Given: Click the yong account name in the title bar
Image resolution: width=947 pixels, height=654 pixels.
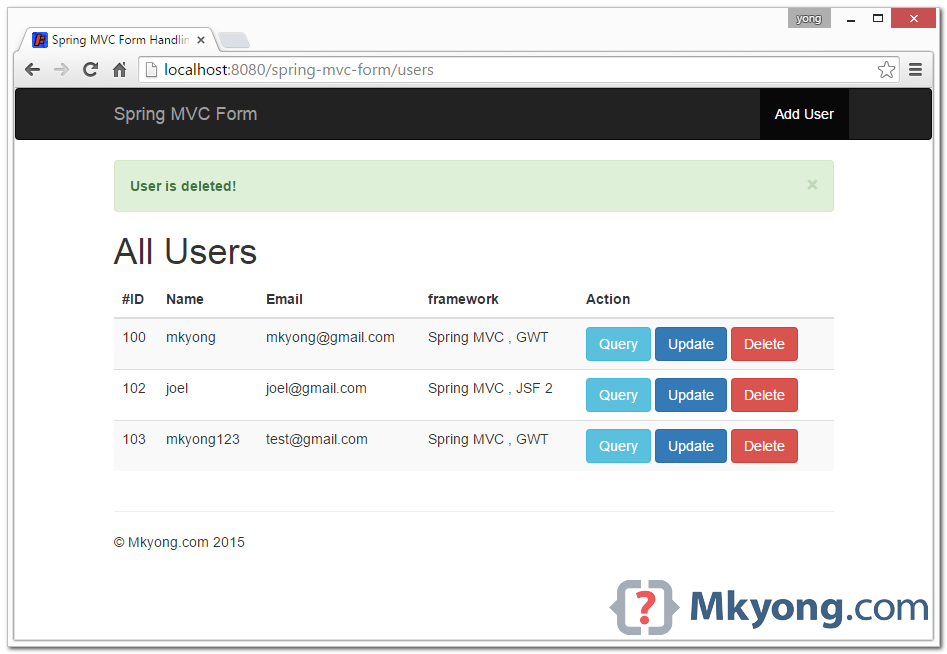Looking at the screenshot, I should tap(808, 17).
